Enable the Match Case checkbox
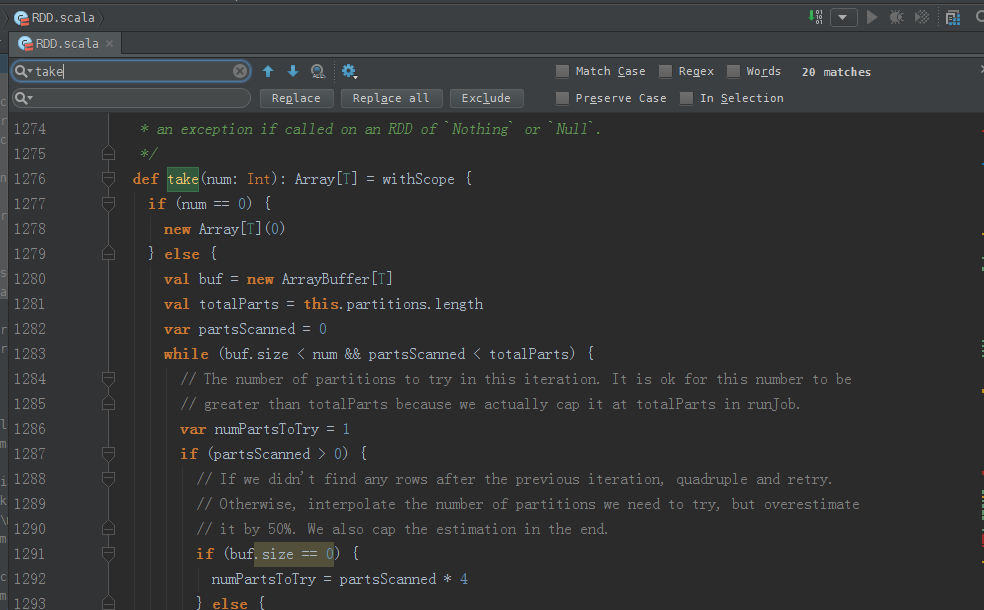Screen dimensions: 984x610 [562, 71]
